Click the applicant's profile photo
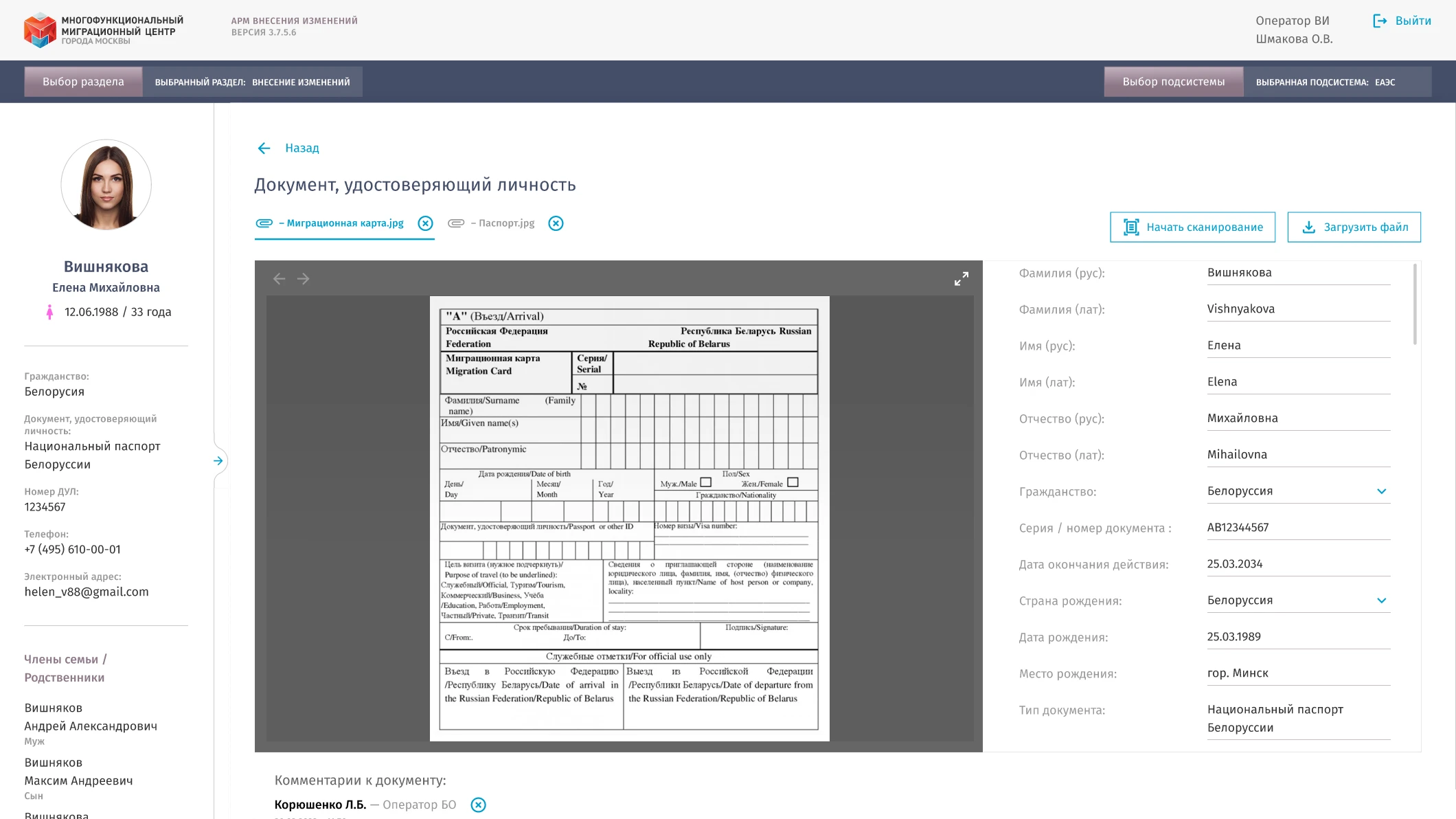Screen dimensions: 1456x819 (x=106, y=185)
